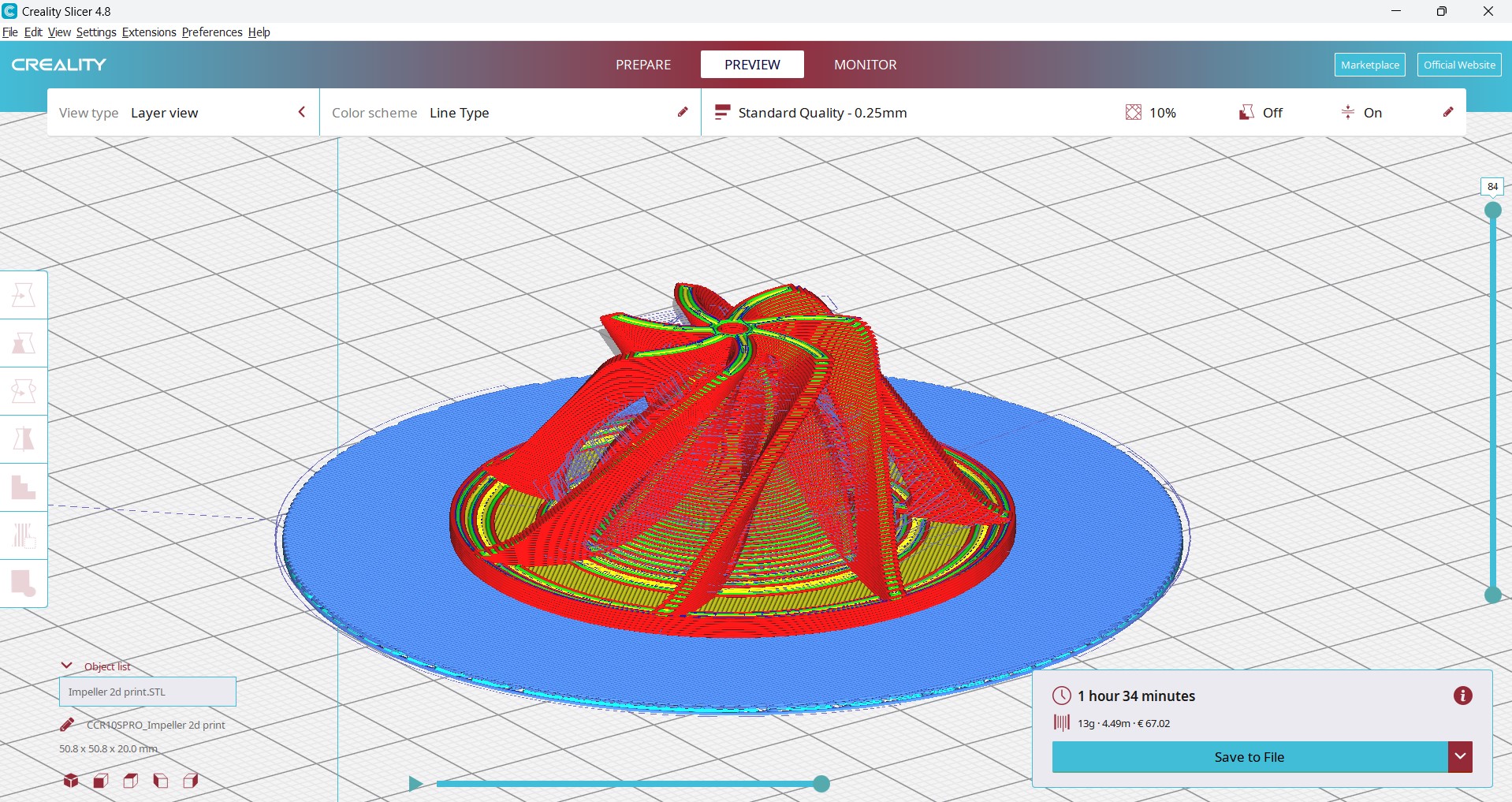Open the Preferences menu
Screen dimensions: 1512x802
pyautogui.click(x=212, y=32)
